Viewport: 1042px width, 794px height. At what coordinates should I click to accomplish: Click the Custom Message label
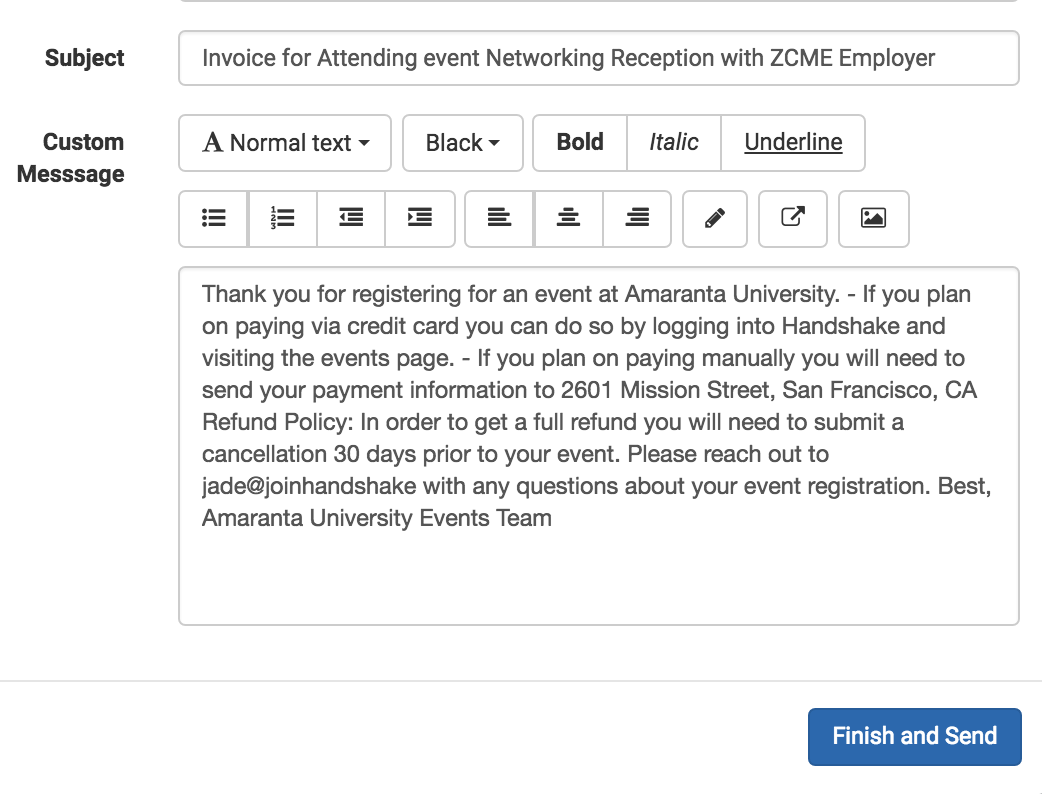tap(70, 158)
